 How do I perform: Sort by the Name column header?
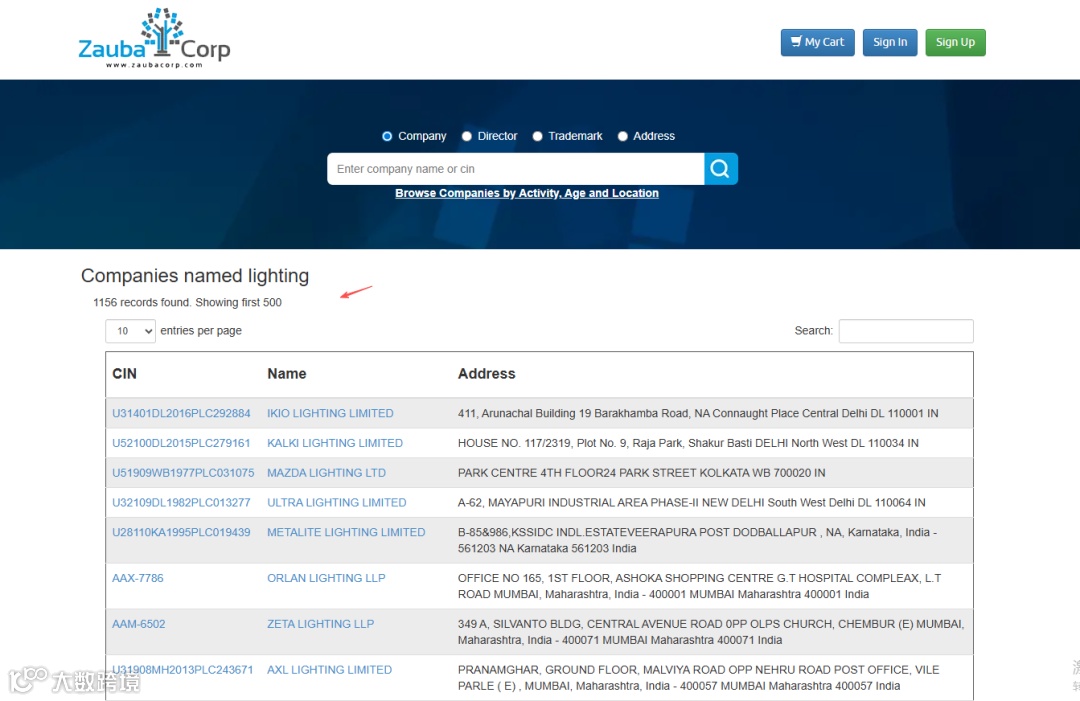[x=287, y=374]
